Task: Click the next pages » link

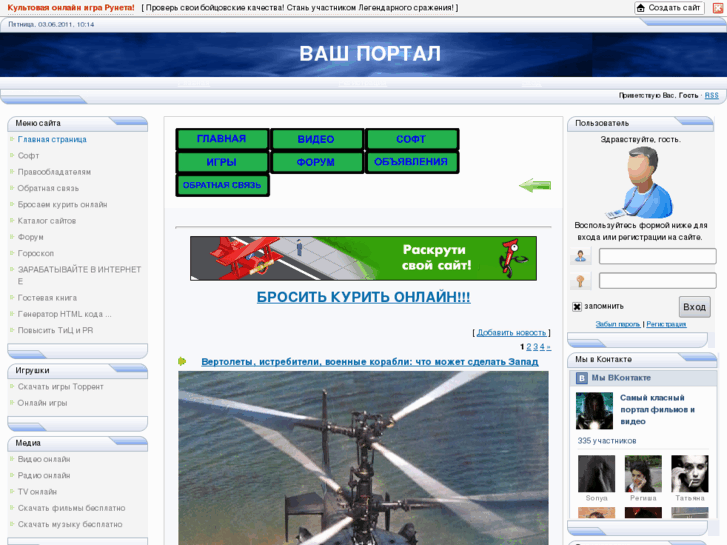Action: click(548, 346)
